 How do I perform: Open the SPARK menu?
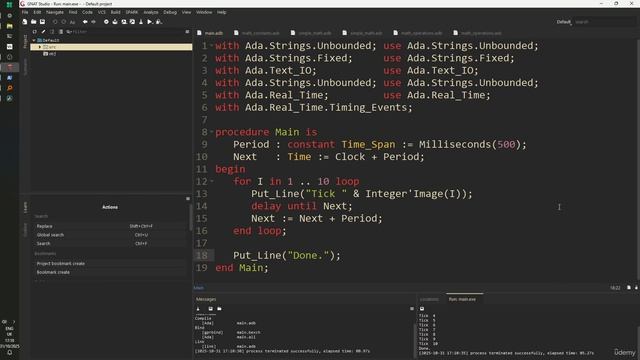(131, 12)
